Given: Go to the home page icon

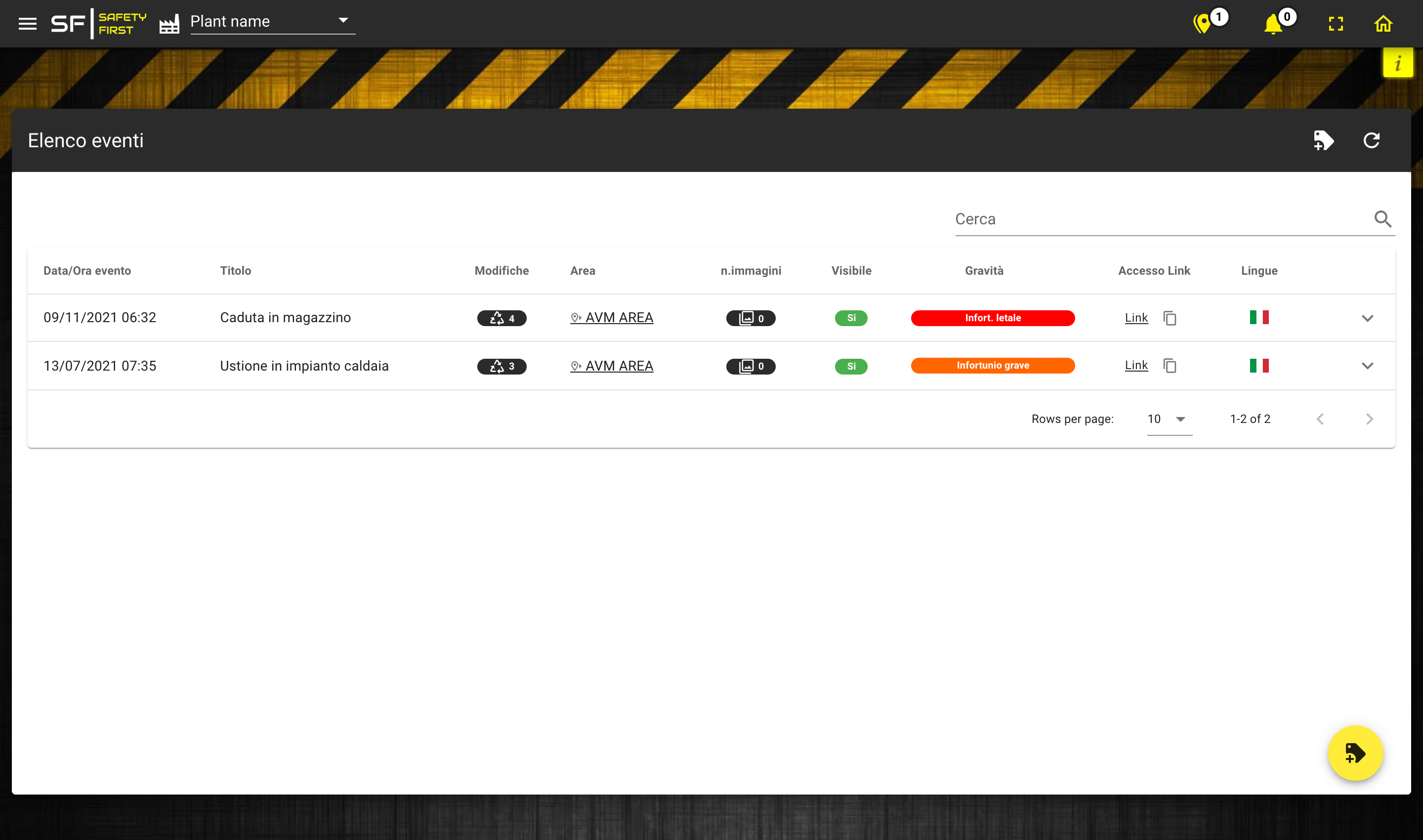Looking at the screenshot, I should click(1383, 24).
